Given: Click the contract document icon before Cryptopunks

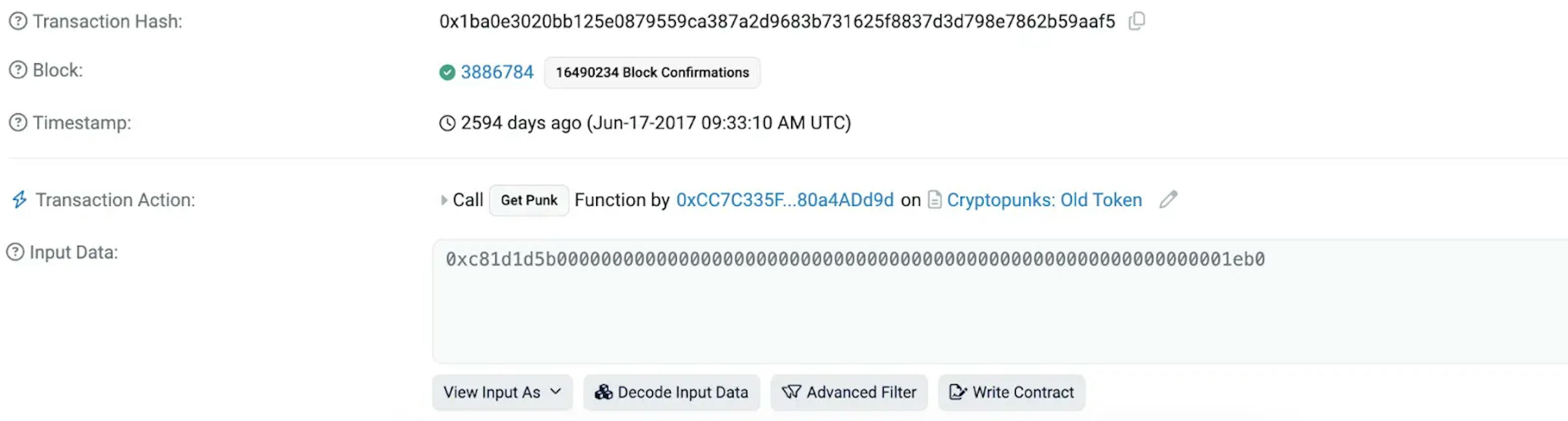Looking at the screenshot, I should pos(934,200).
